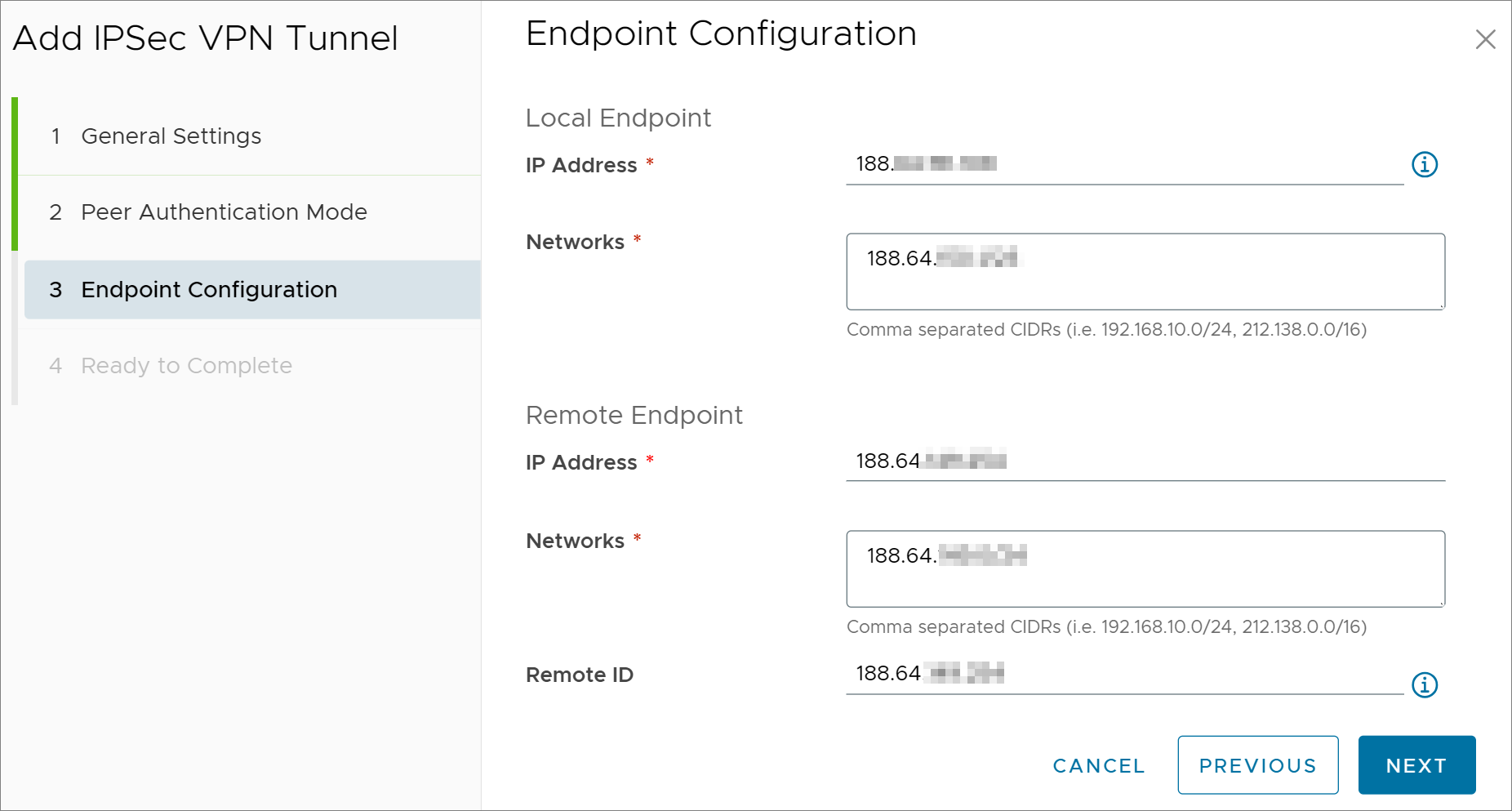The image size is (1512, 811).
Task: Click the IP Address label under Remote Endpoint
Action: pos(581,462)
